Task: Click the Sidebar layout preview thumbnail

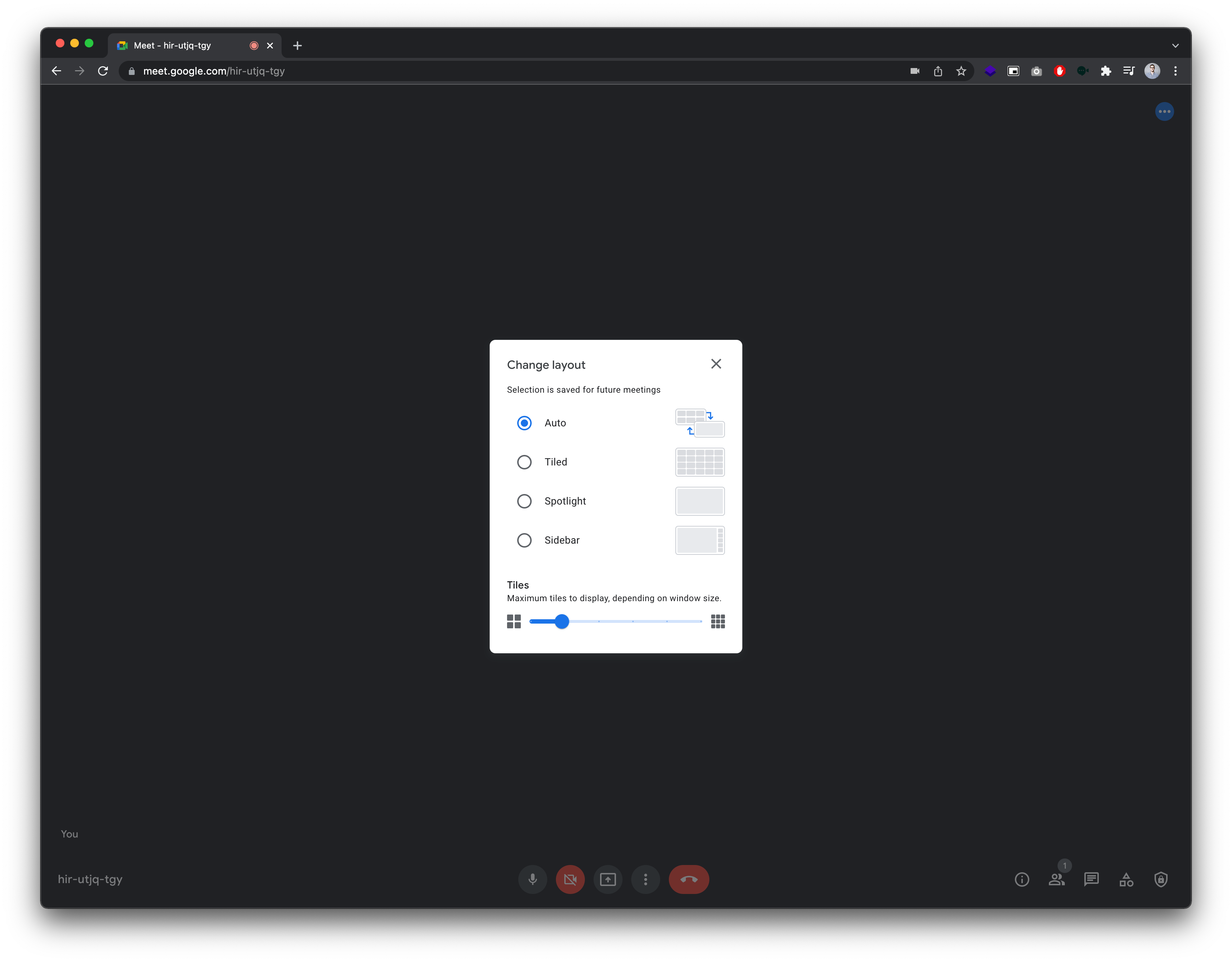Action: click(700, 540)
